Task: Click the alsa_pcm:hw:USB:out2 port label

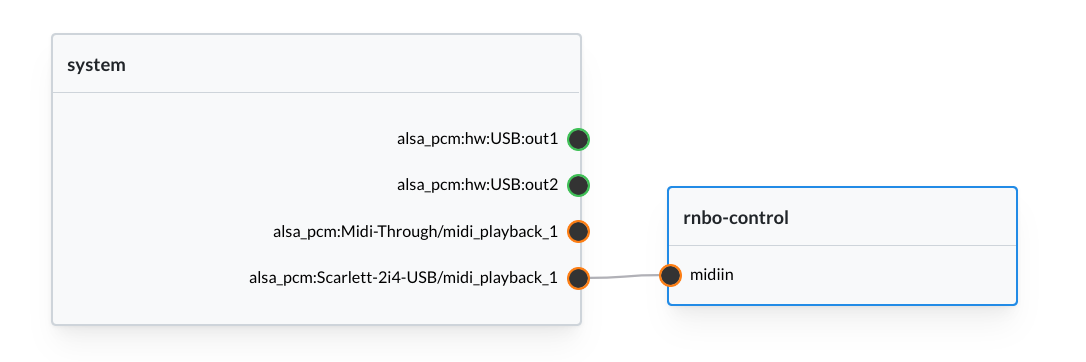Action: (477, 185)
